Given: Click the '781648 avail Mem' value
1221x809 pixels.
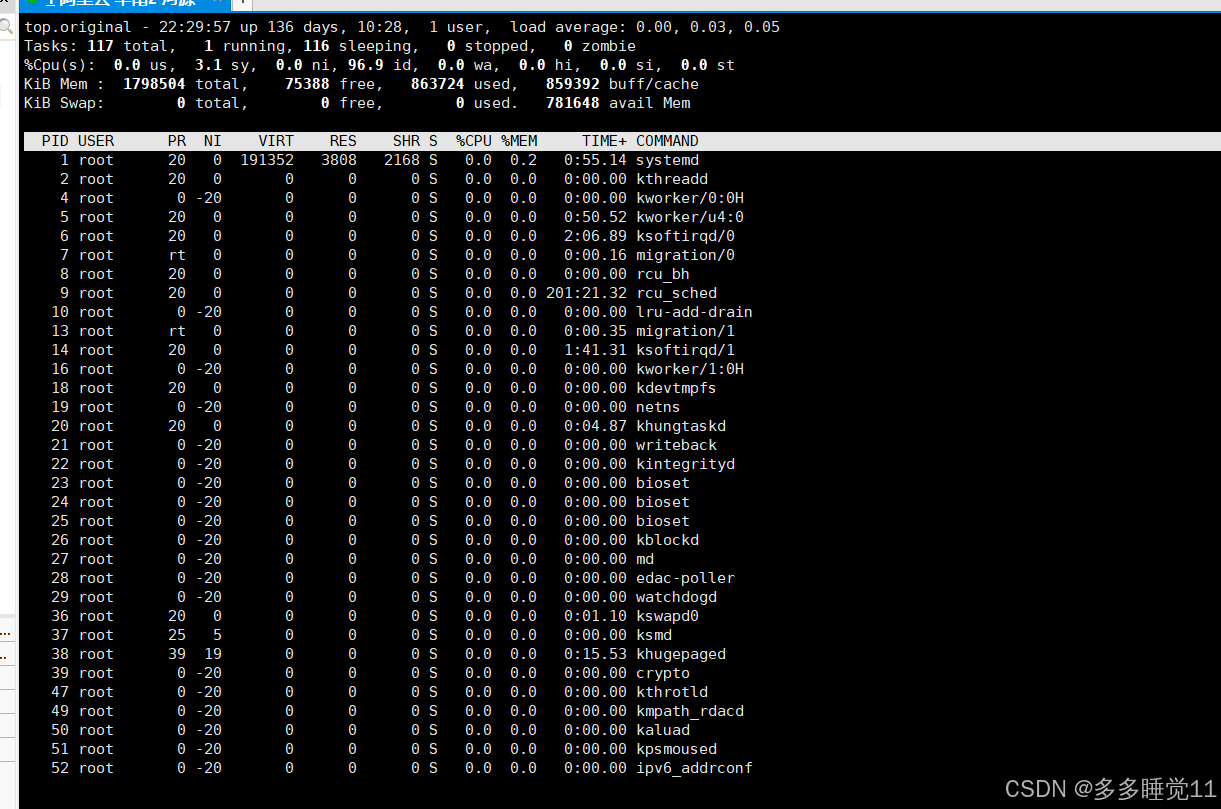Looking at the screenshot, I should pyautogui.click(x=618, y=103).
